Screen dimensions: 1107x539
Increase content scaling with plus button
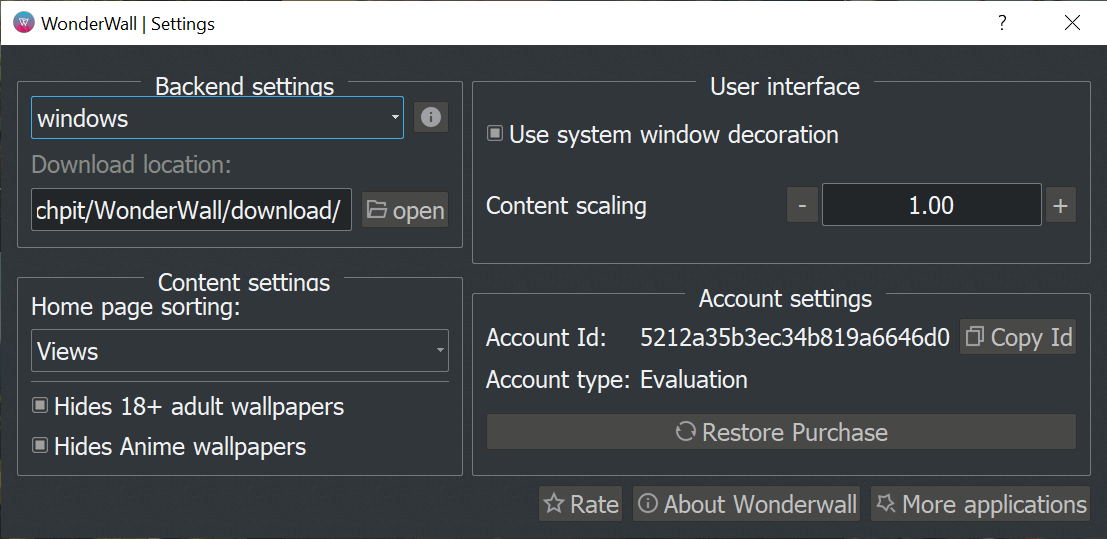coord(1060,206)
